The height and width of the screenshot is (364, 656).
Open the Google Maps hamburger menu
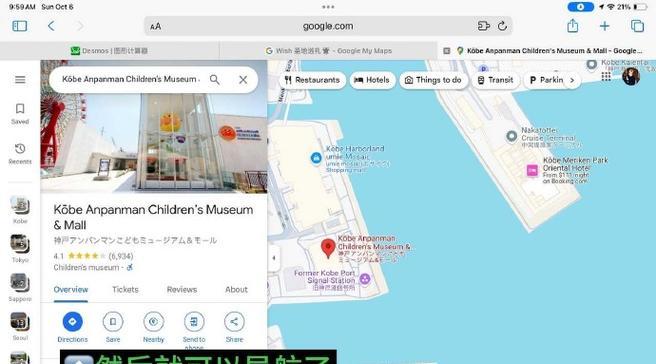(20, 79)
